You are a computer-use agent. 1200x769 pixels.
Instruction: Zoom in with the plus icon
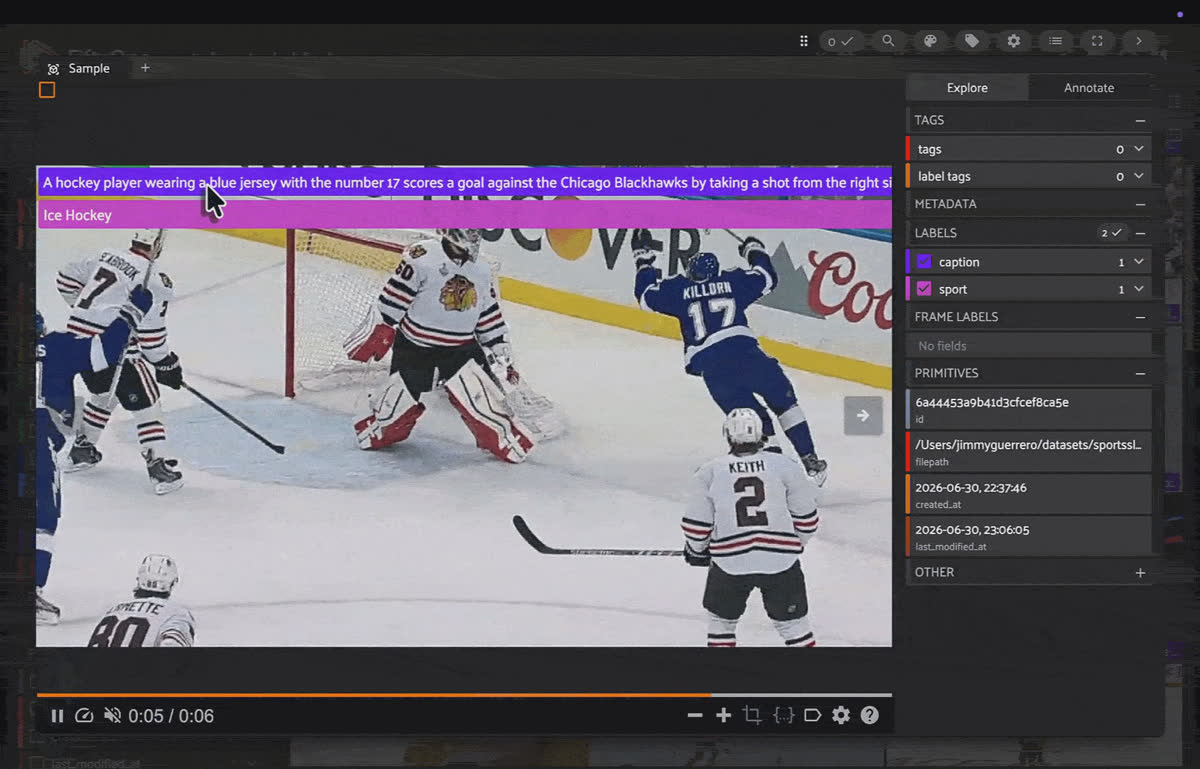point(724,716)
